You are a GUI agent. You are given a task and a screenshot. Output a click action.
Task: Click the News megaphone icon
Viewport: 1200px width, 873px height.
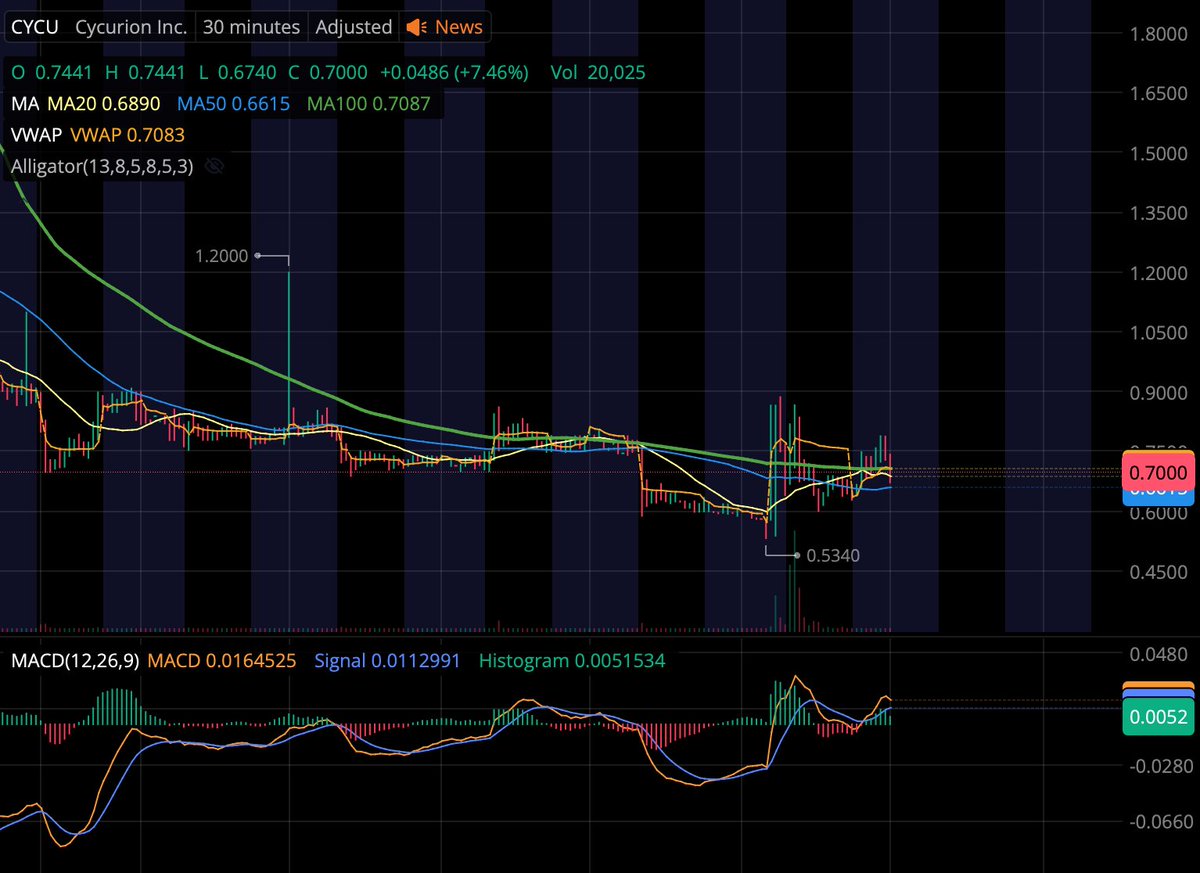point(418,27)
